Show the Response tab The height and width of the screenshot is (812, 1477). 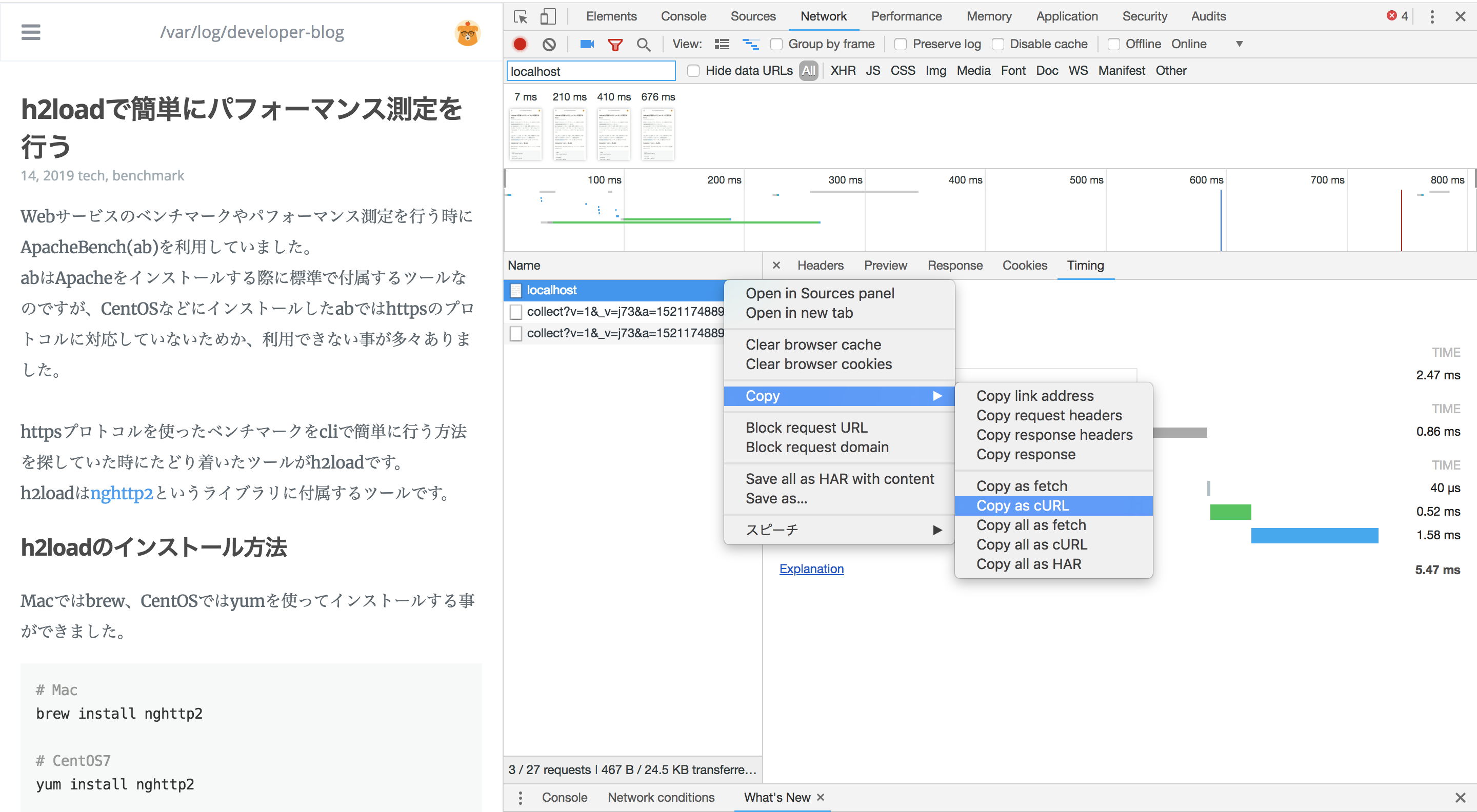point(954,266)
